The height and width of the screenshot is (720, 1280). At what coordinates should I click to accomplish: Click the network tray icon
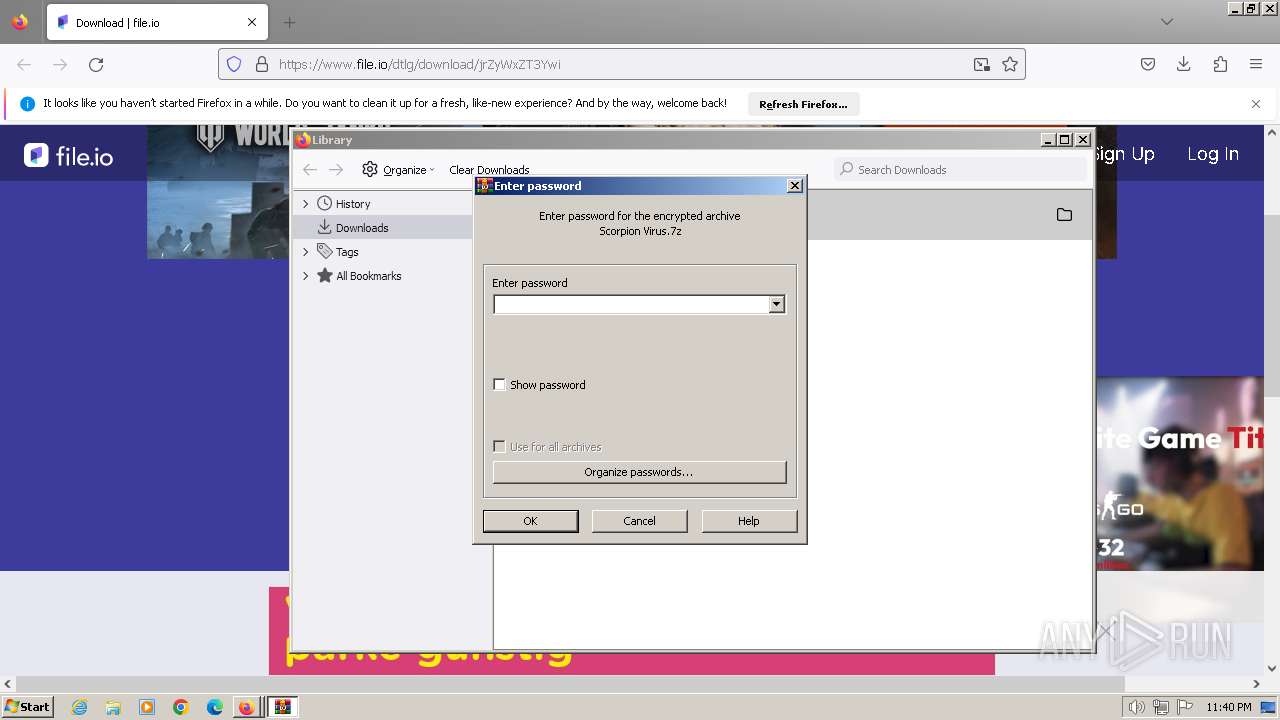[1161, 707]
